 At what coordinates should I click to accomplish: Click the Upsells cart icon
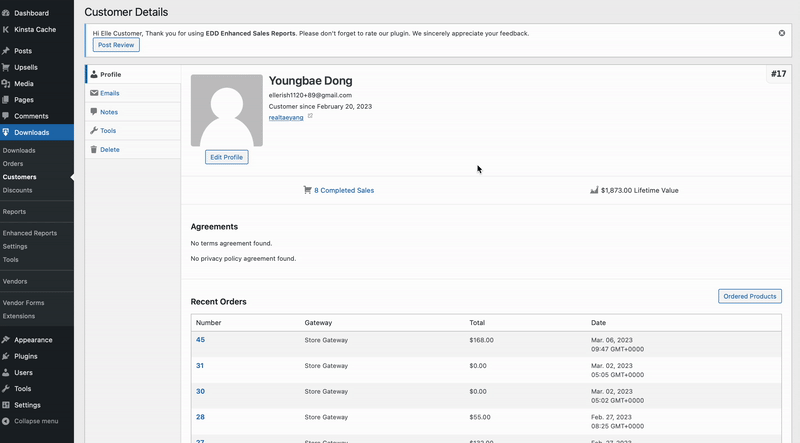(x=6, y=67)
